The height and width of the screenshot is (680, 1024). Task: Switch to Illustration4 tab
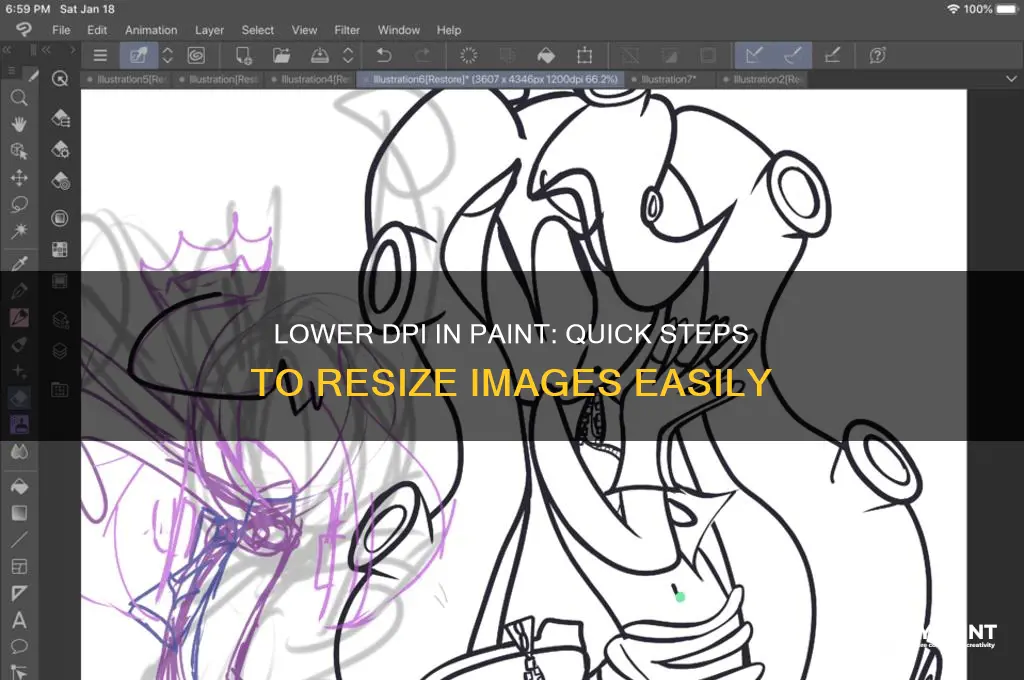click(312, 79)
